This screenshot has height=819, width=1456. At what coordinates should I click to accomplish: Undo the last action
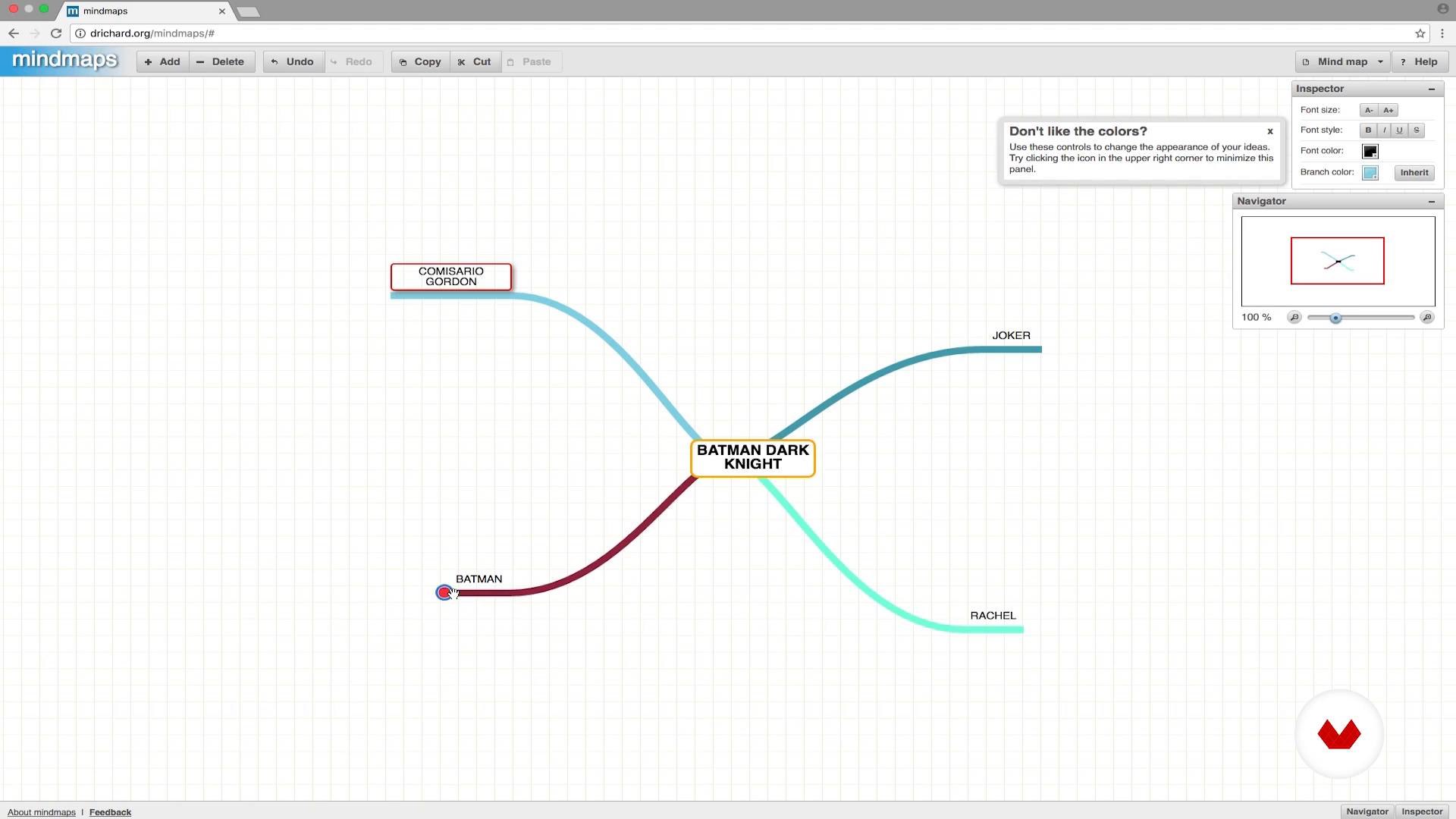(293, 61)
